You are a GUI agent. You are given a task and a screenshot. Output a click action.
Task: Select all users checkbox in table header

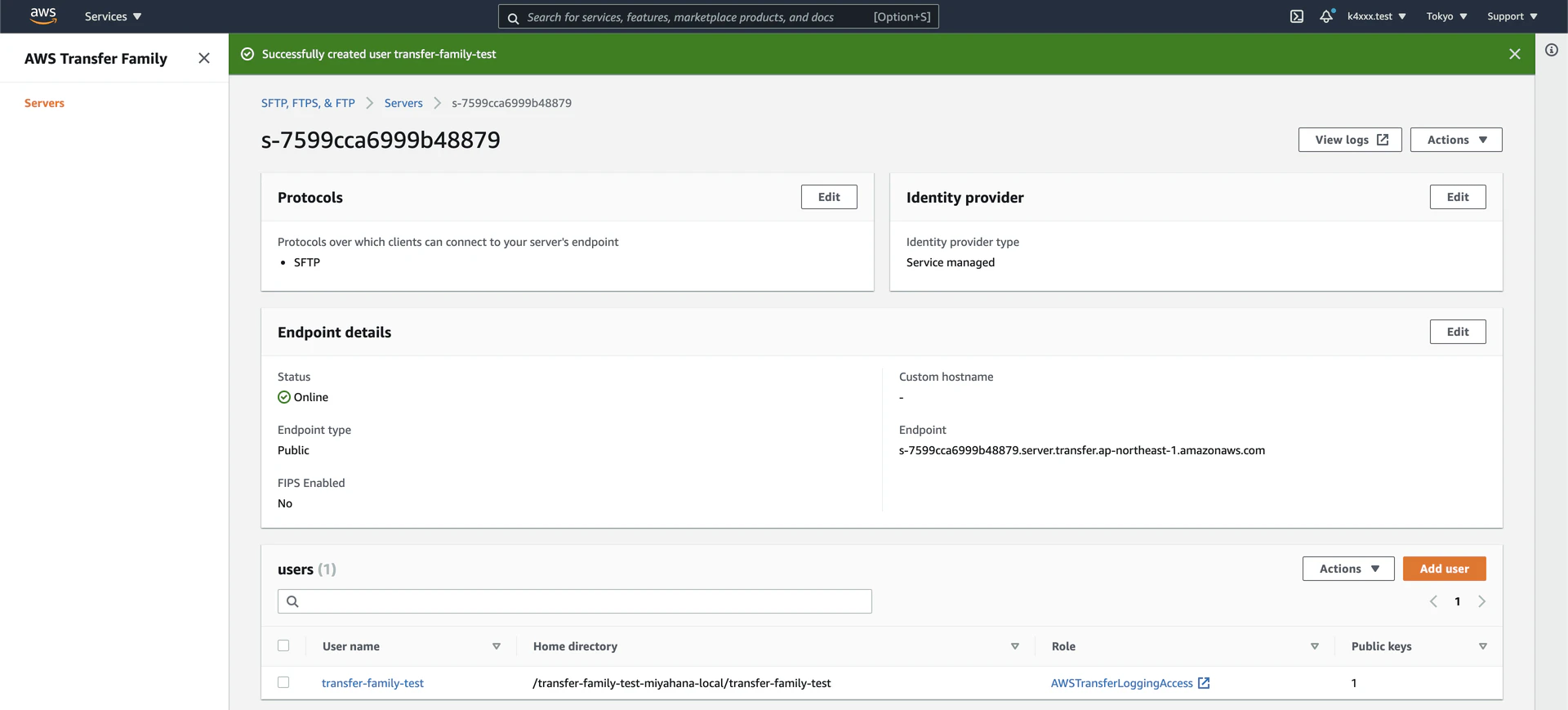pos(283,645)
